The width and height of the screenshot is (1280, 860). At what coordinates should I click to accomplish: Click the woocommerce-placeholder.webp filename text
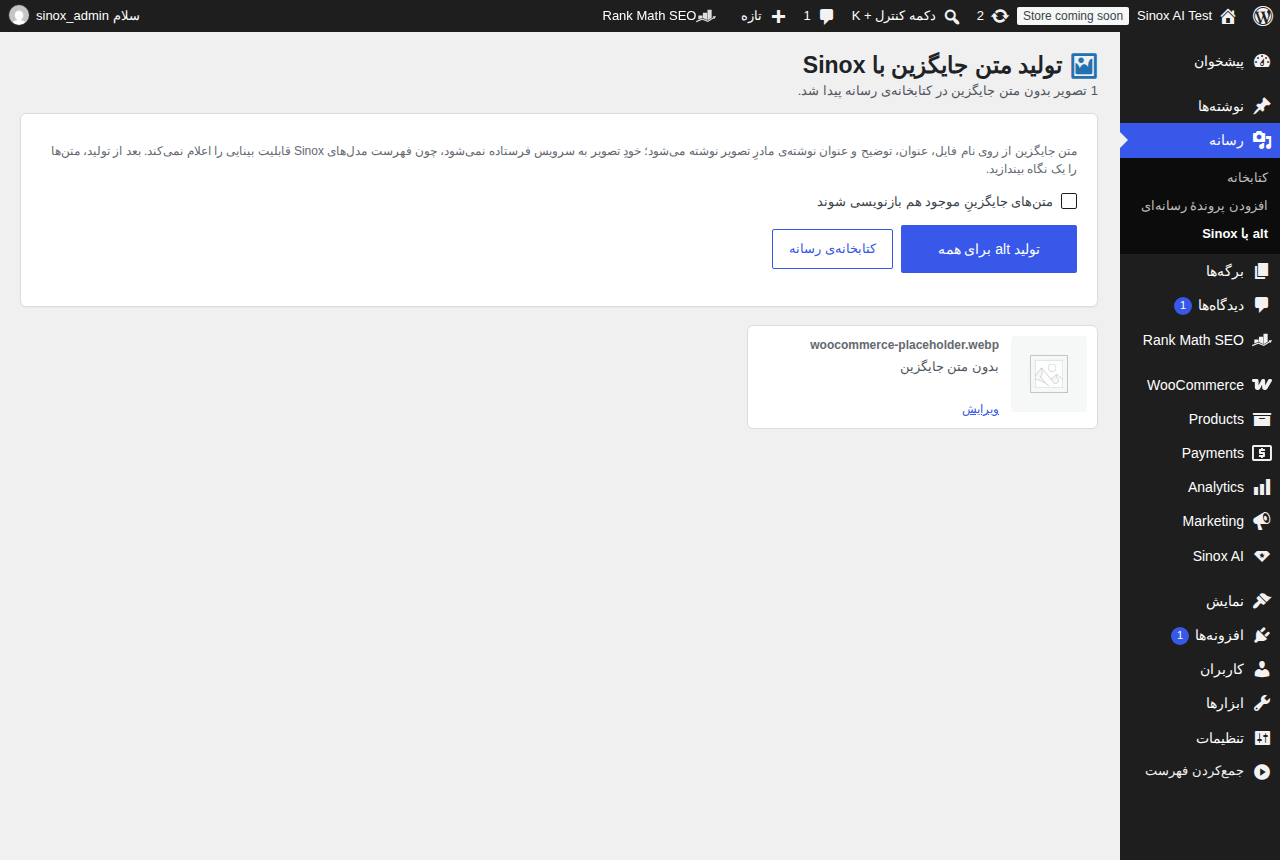click(904, 345)
